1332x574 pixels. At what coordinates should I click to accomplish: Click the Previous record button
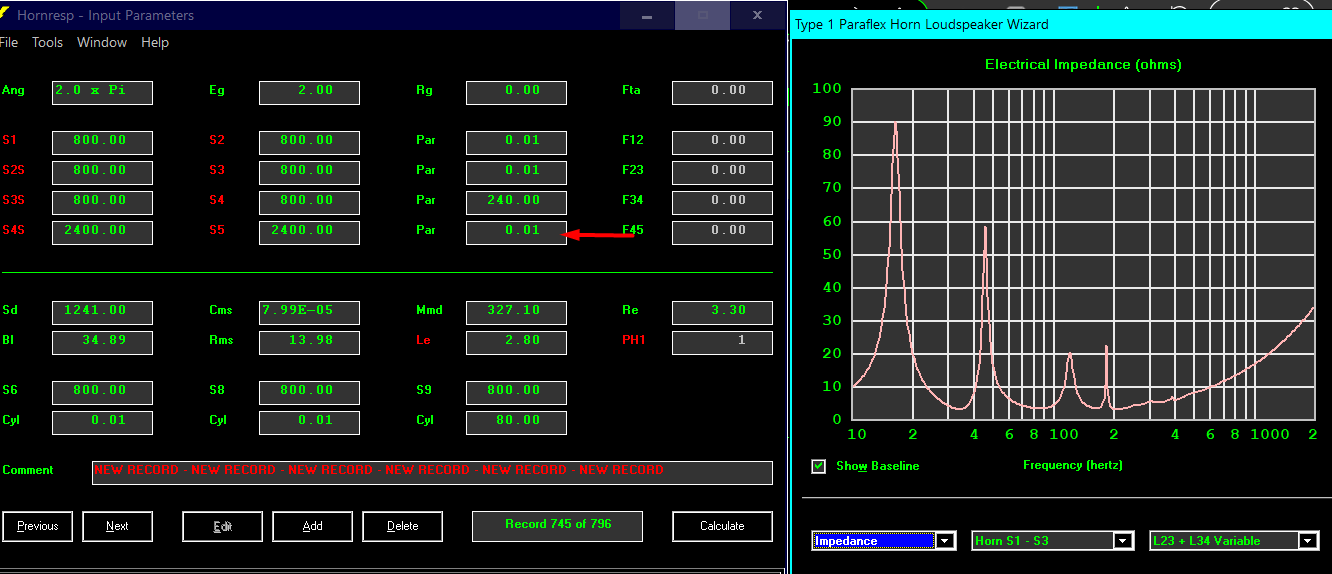(x=38, y=526)
